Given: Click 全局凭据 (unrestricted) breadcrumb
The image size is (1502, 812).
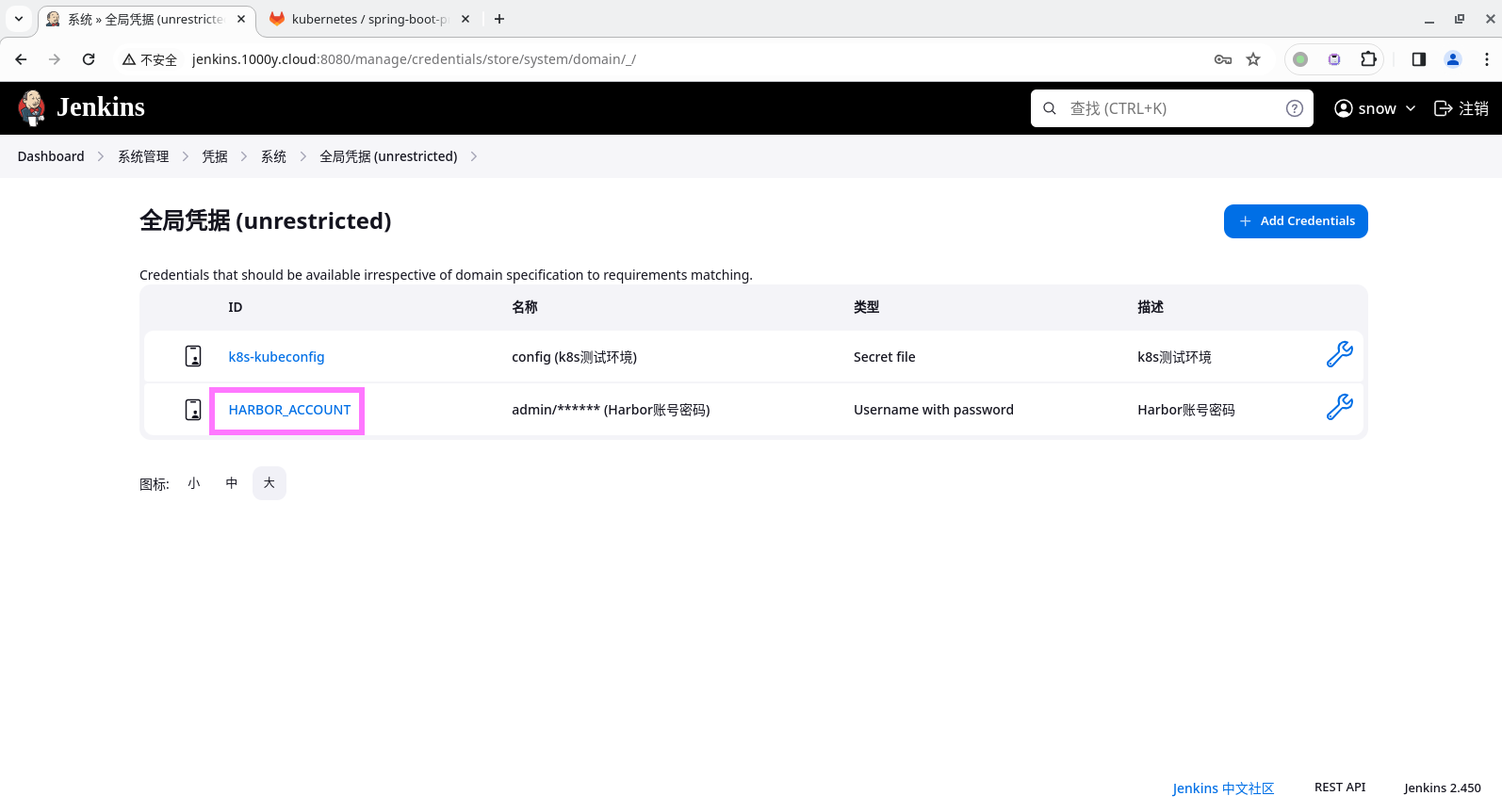Looking at the screenshot, I should pos(388,156).
